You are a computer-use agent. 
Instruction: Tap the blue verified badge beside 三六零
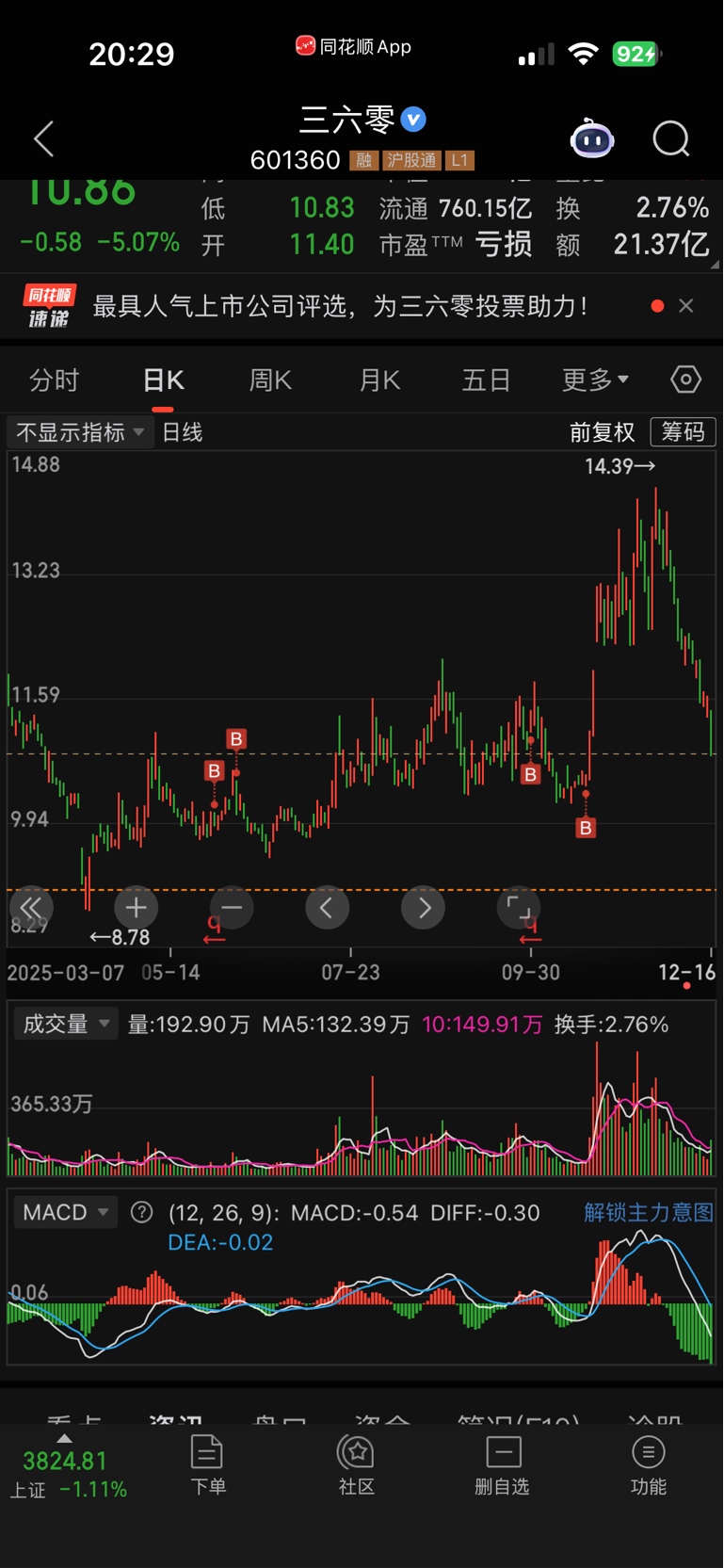pyautogui.click(x=413, y=120)
